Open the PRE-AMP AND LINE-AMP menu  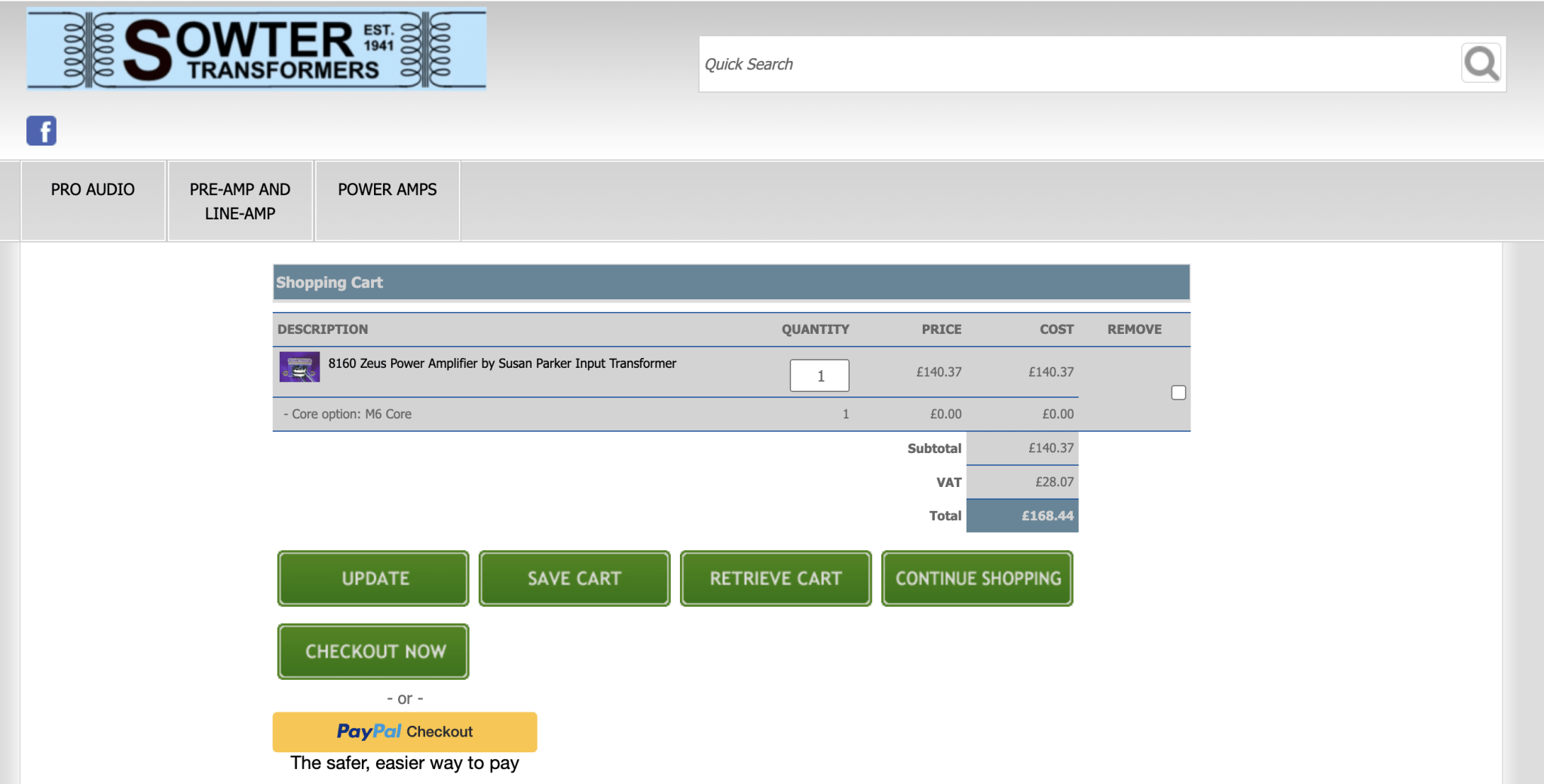[240, 201]
